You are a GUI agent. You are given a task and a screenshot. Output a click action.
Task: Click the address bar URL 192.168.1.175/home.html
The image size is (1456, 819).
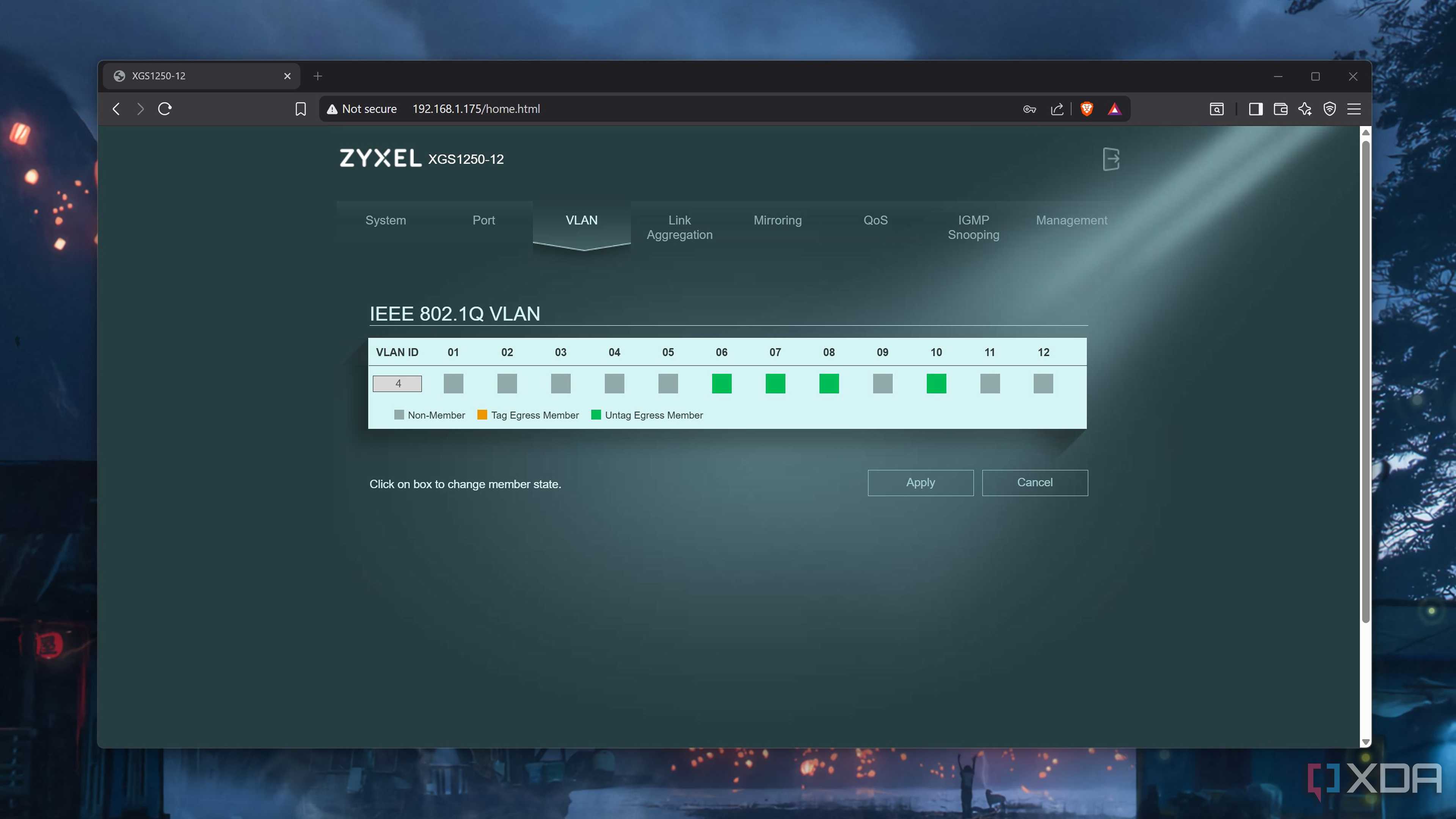click(x=476, y=109)
